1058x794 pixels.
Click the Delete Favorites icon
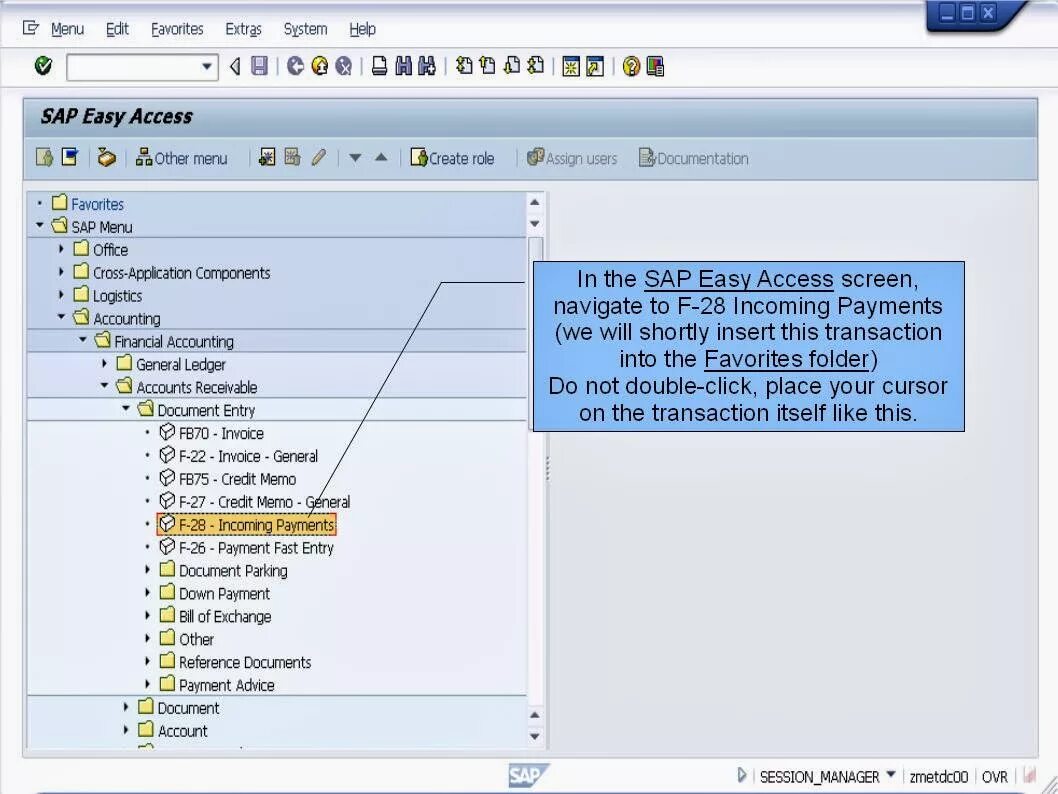point(292,157)
